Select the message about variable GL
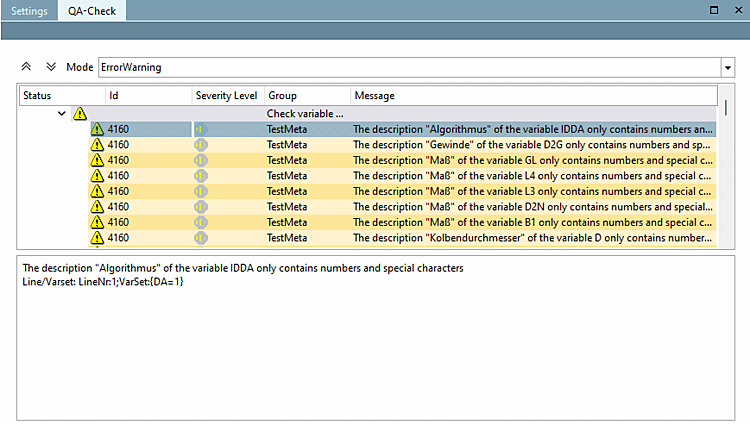 (x=533, y=160)
